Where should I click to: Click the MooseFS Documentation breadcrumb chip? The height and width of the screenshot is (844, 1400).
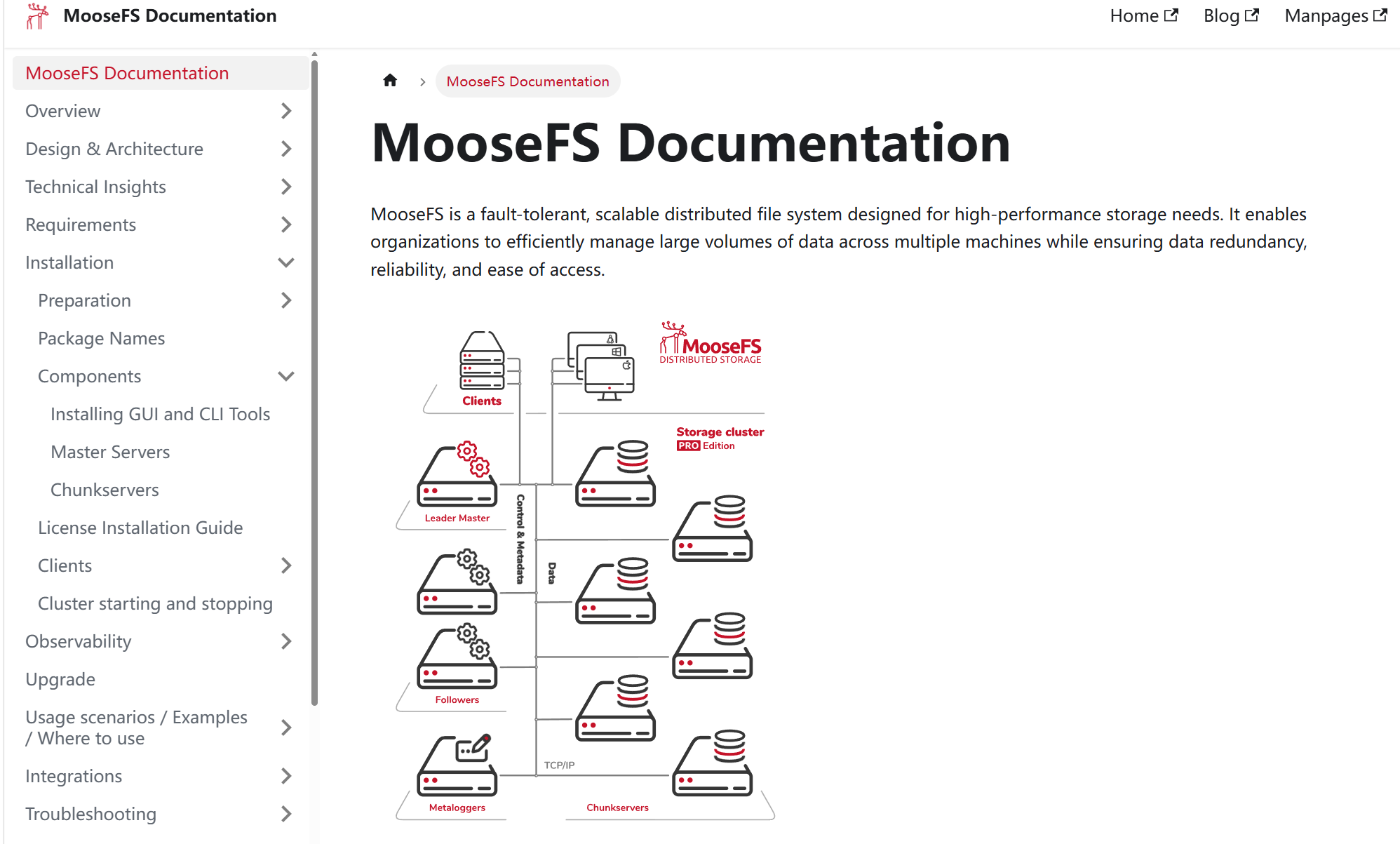[527, 81]
